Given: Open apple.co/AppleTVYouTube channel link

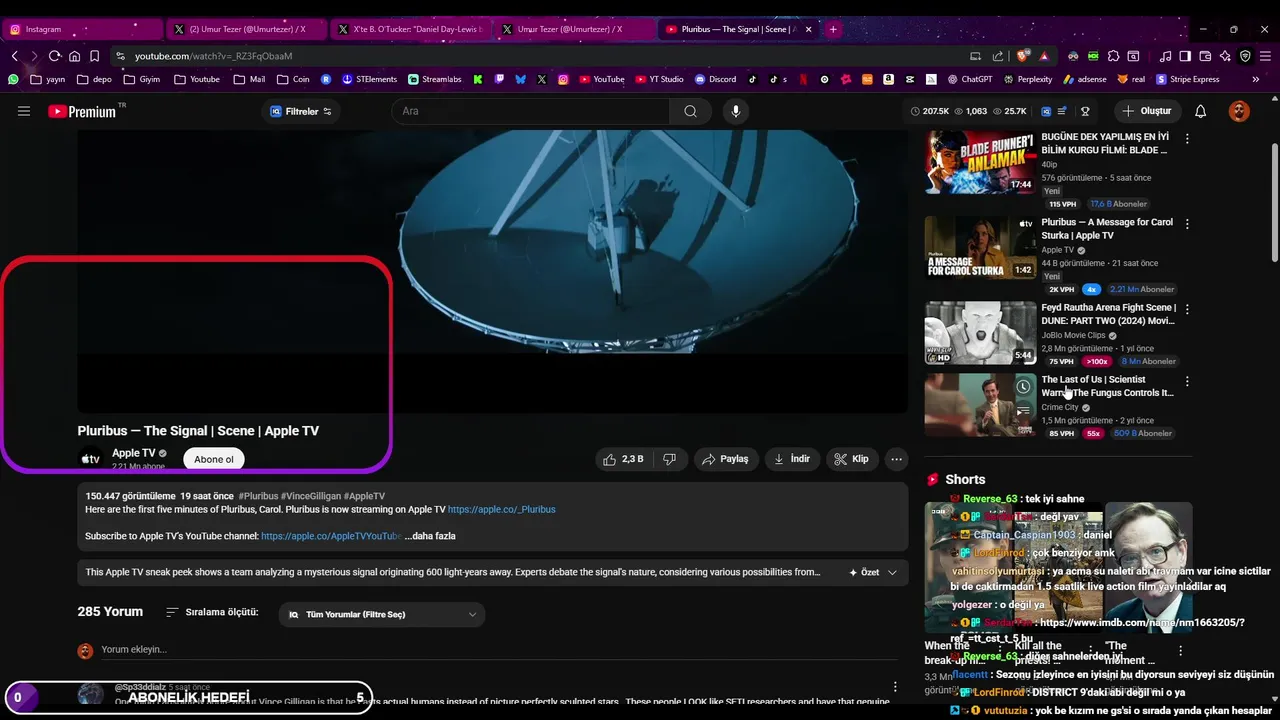Looking at the screenshot, I should point(331,536).
